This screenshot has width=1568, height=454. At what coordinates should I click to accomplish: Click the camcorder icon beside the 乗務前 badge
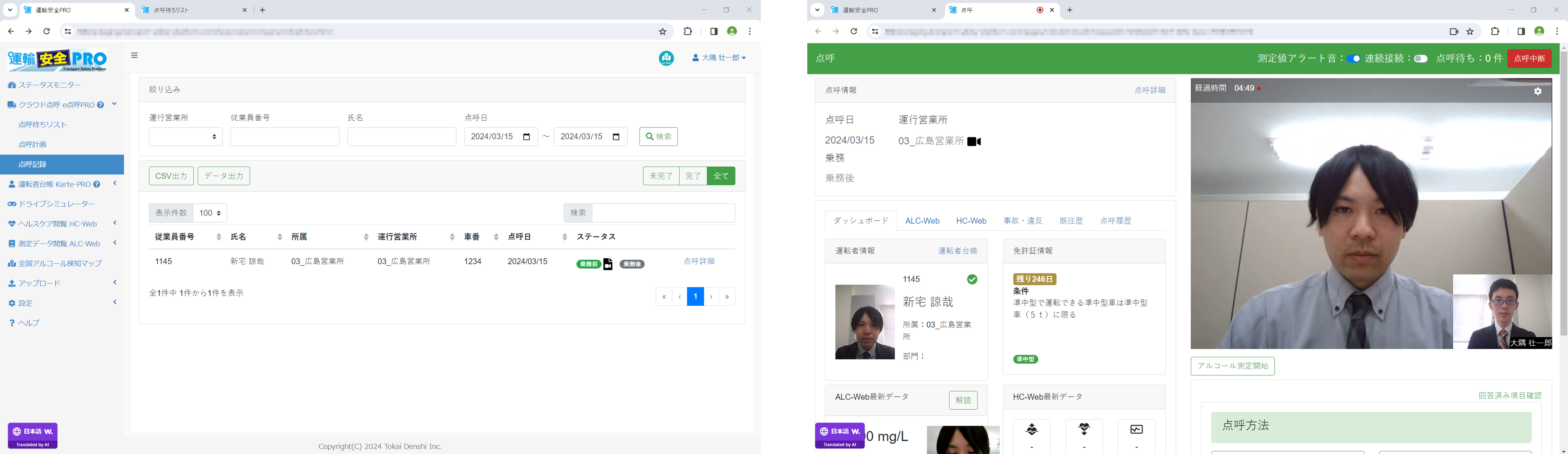pos(608,264)
